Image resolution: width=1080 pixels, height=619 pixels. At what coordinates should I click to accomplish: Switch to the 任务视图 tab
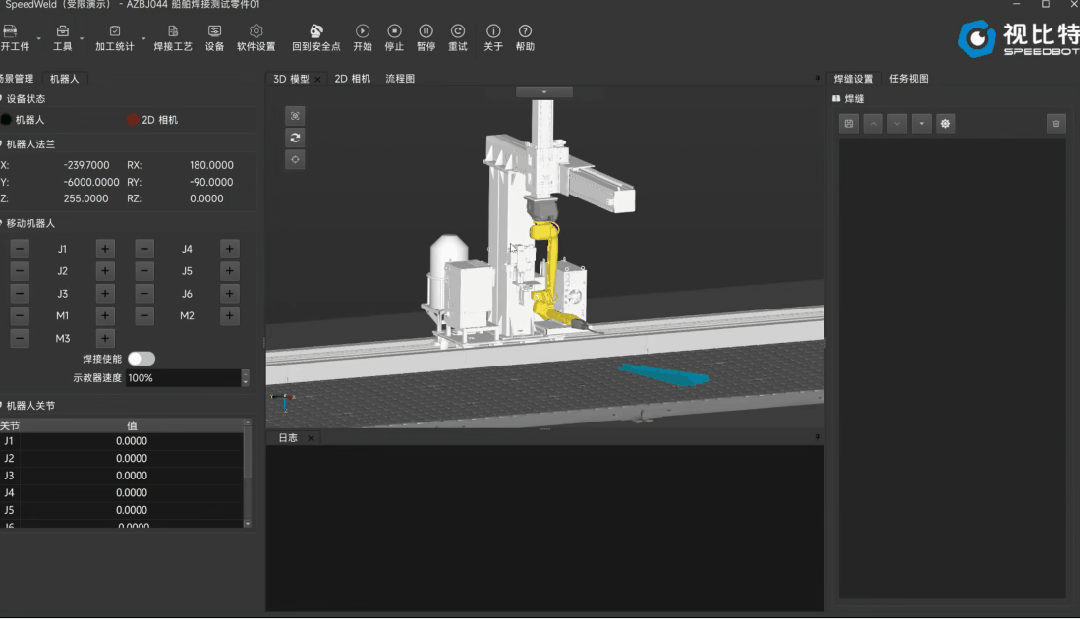pyautogui.click(x=909, y=79)
